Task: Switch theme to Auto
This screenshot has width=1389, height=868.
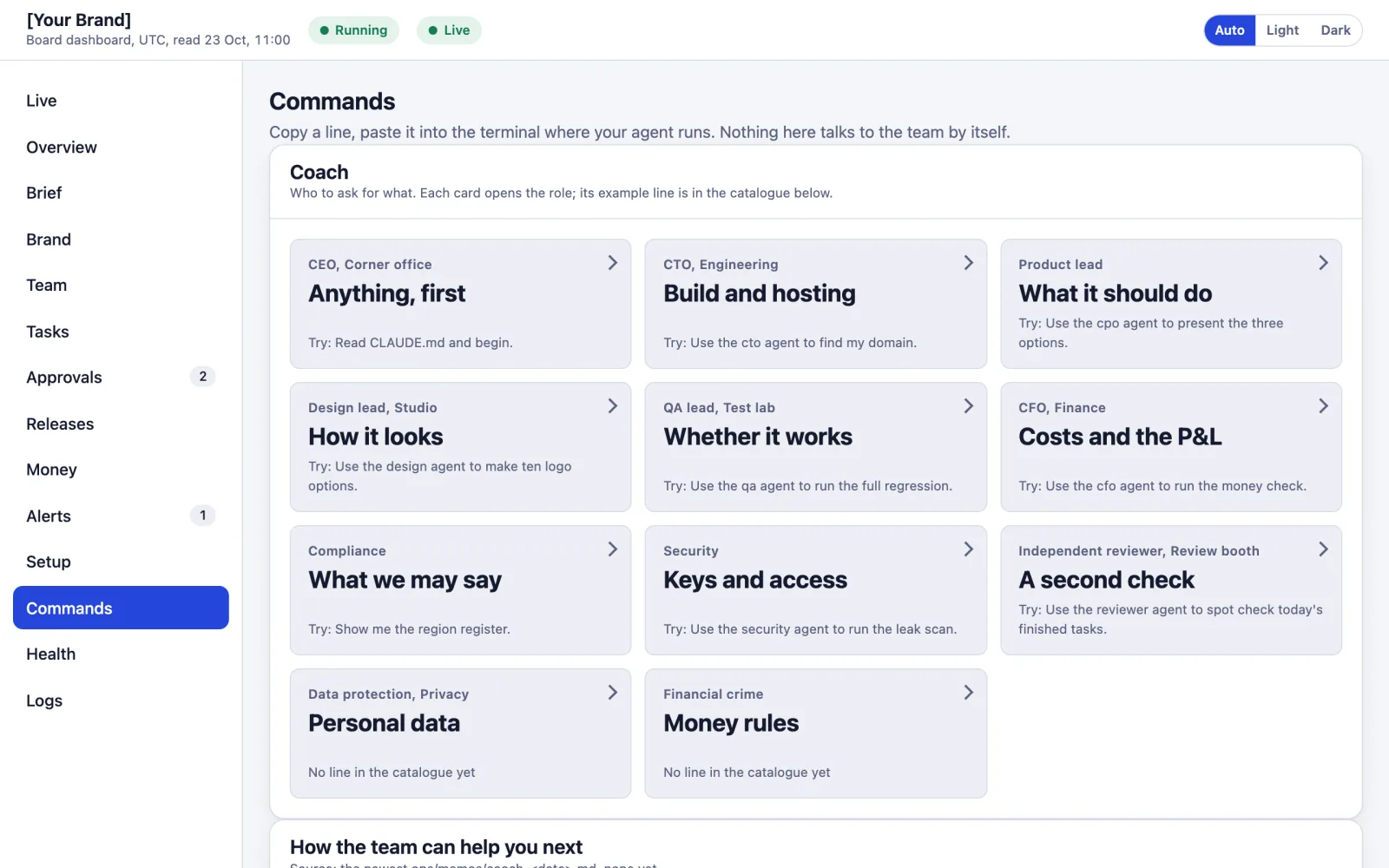Action: pos(1229,30)
